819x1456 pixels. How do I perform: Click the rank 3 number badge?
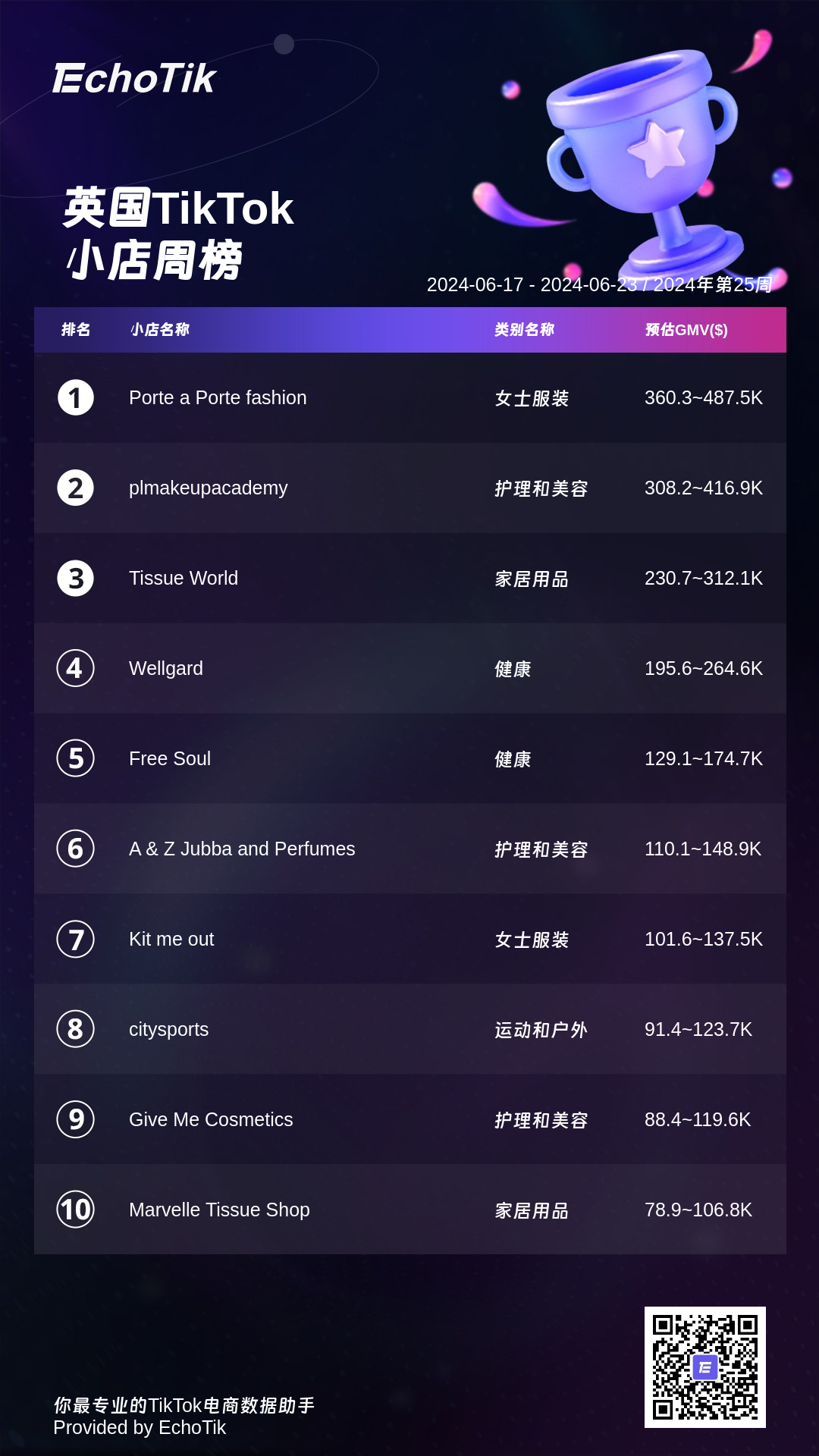[76, 579]
